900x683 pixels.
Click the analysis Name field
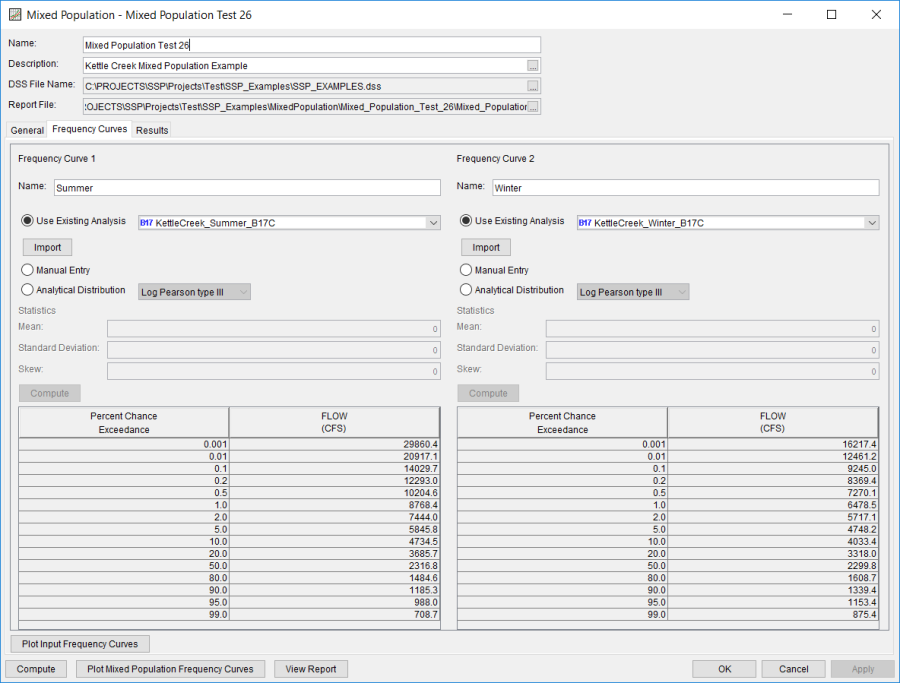[x=312, y=45]
